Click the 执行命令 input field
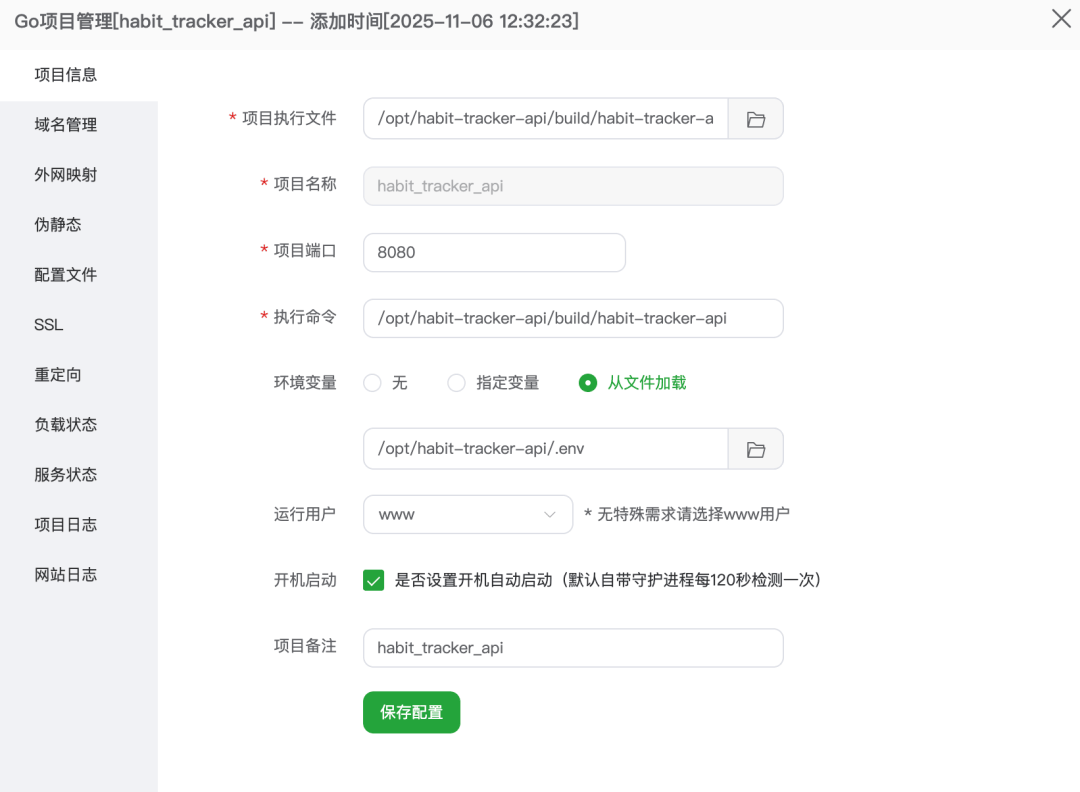The image size is (1080, 792). (x=573, y=319)
